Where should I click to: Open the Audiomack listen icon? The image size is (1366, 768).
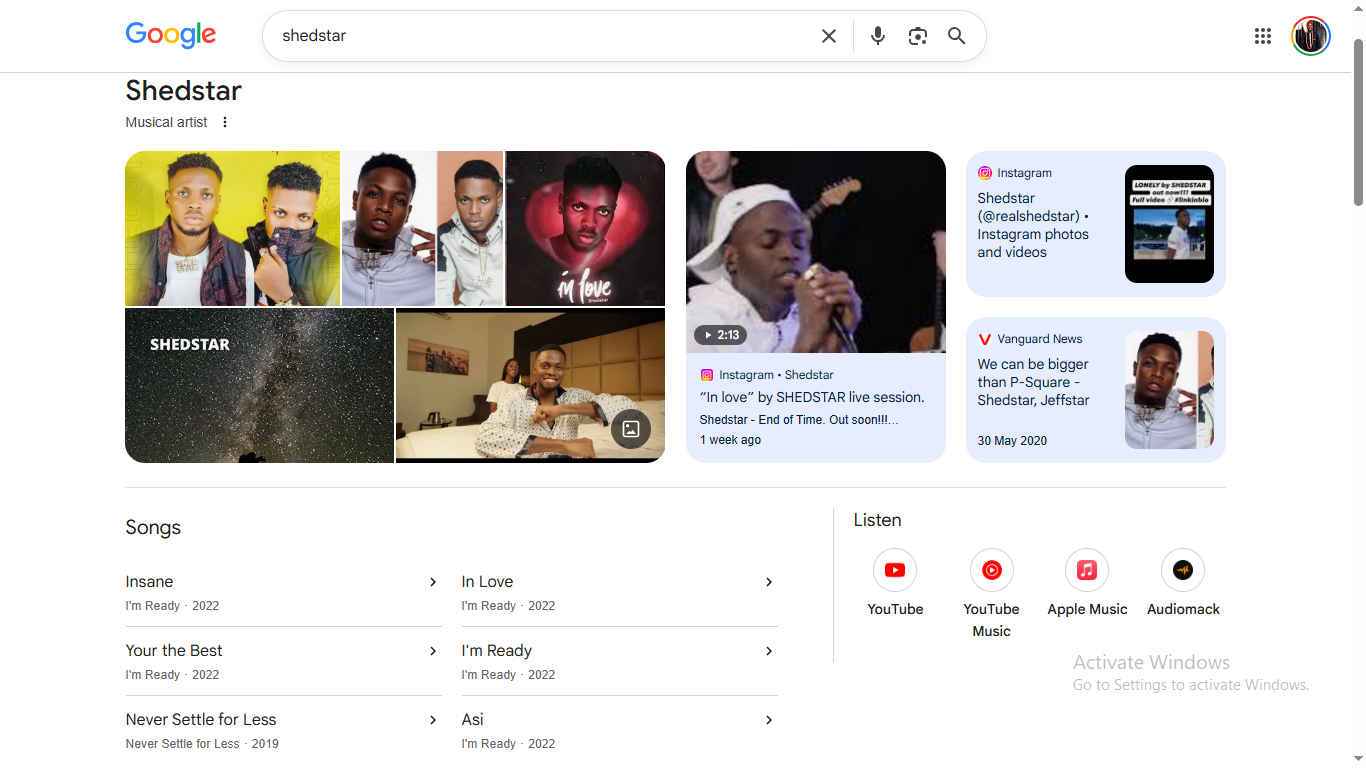[1183, 570]
